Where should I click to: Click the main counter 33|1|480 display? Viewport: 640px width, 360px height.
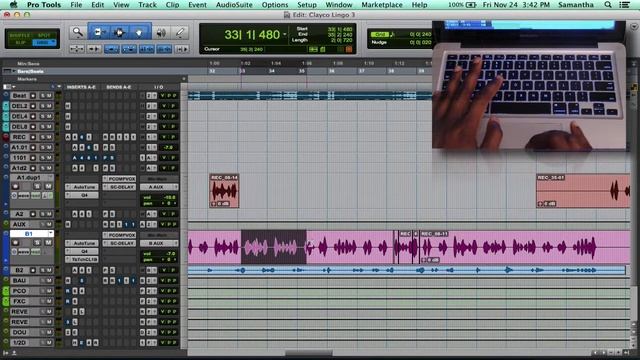[252, 35]
